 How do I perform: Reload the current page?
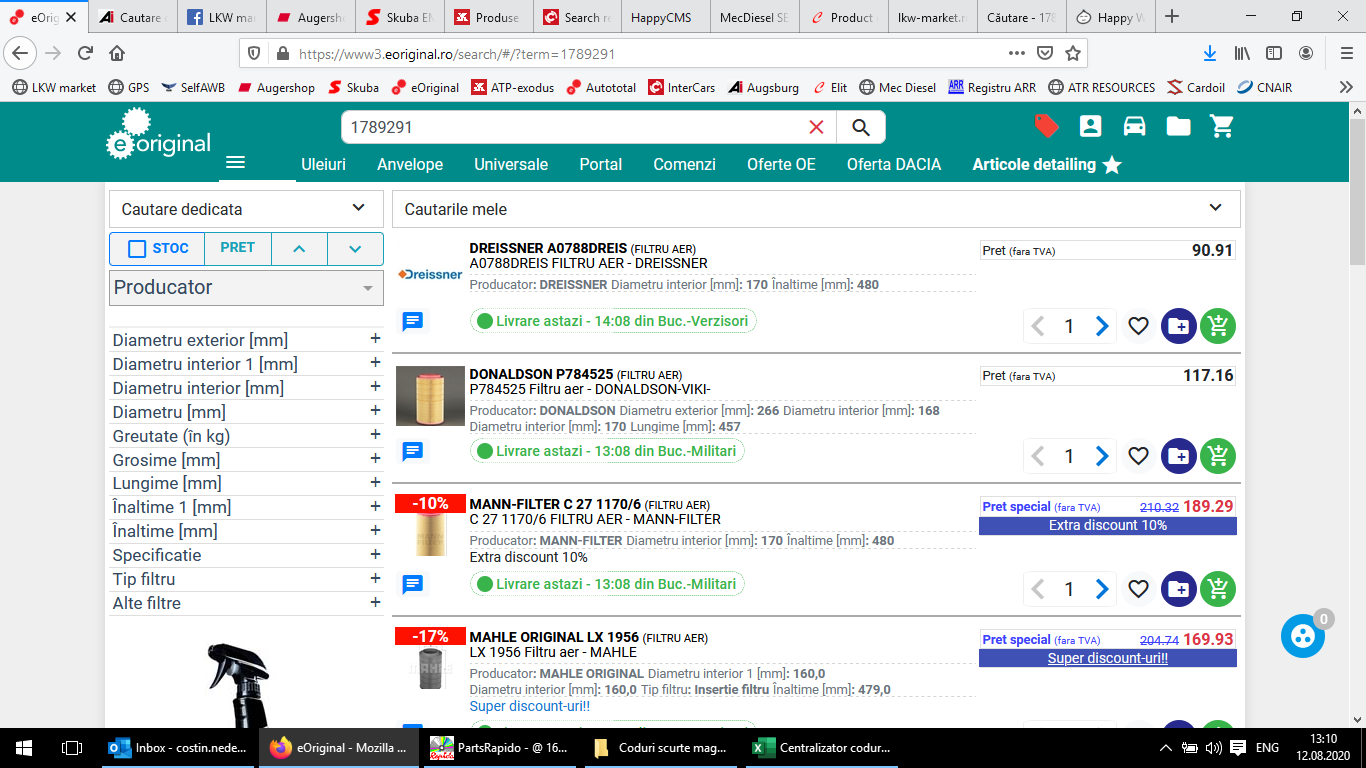pos(85,53)
